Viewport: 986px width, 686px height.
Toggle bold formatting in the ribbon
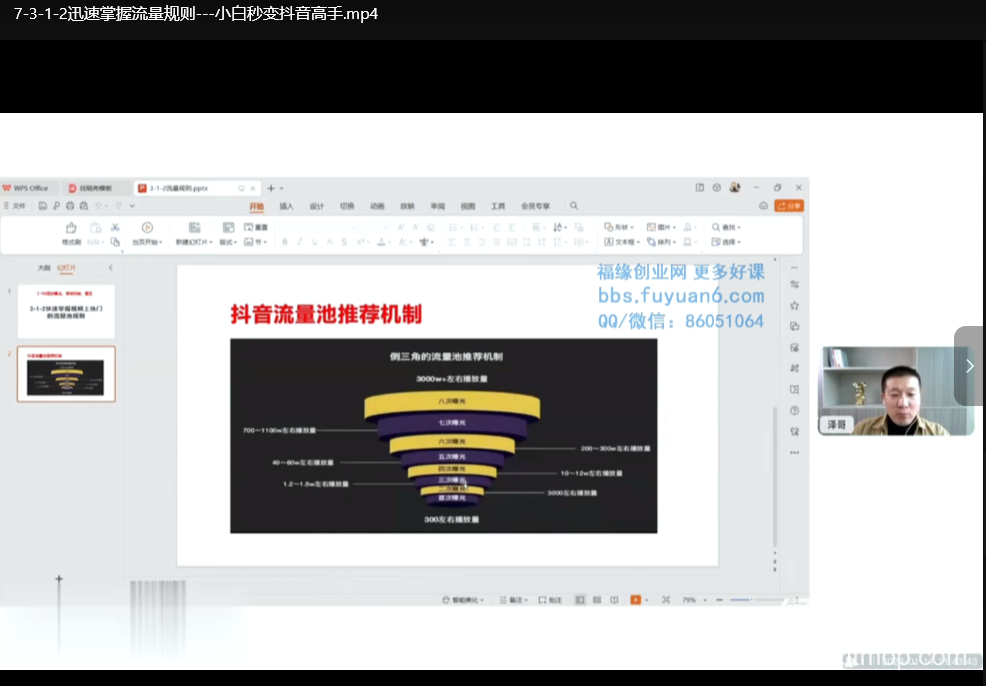pos(285,242)
